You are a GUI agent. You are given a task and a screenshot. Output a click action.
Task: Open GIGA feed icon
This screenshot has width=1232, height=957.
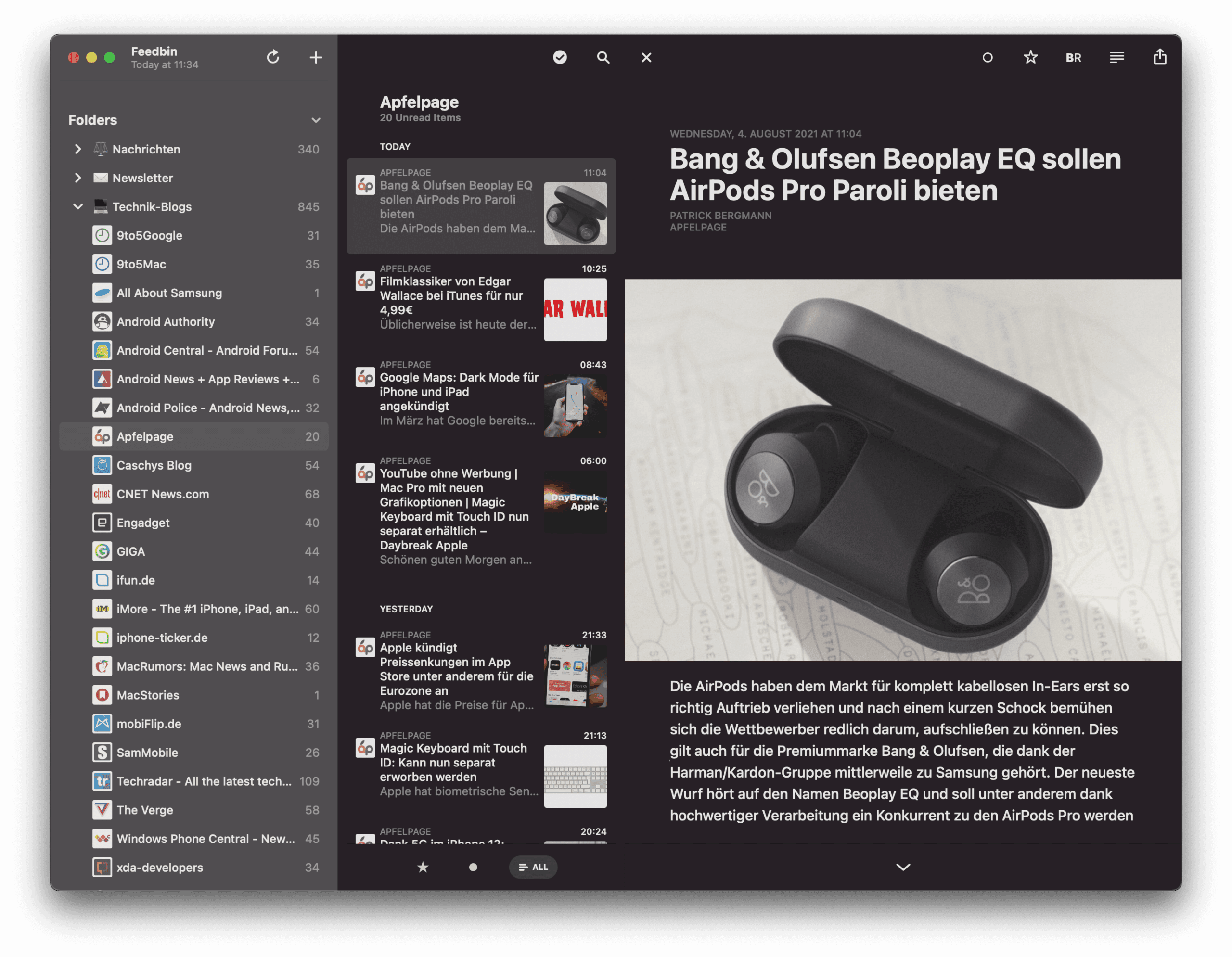click(x=102, y=551)
